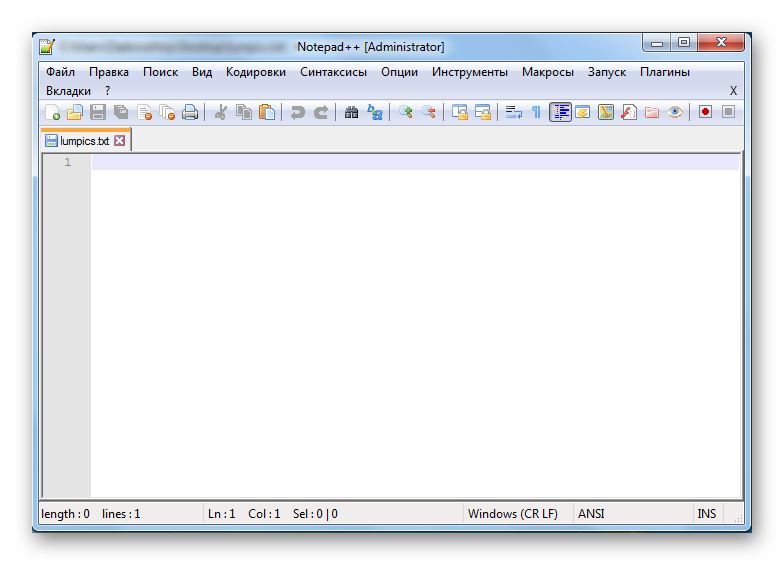784x565 pixels.
Task: Toggle synchronized horizontal scrolling
Action: coord(482,112)
